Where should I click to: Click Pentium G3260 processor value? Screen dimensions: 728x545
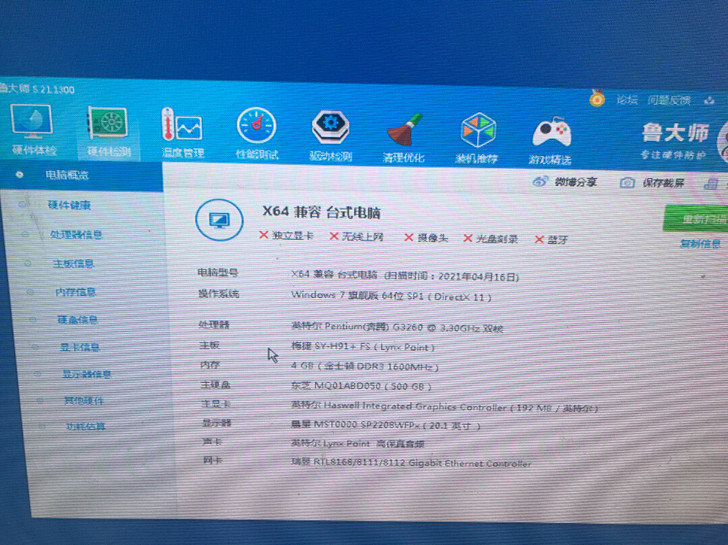click(x=397, y=327)
